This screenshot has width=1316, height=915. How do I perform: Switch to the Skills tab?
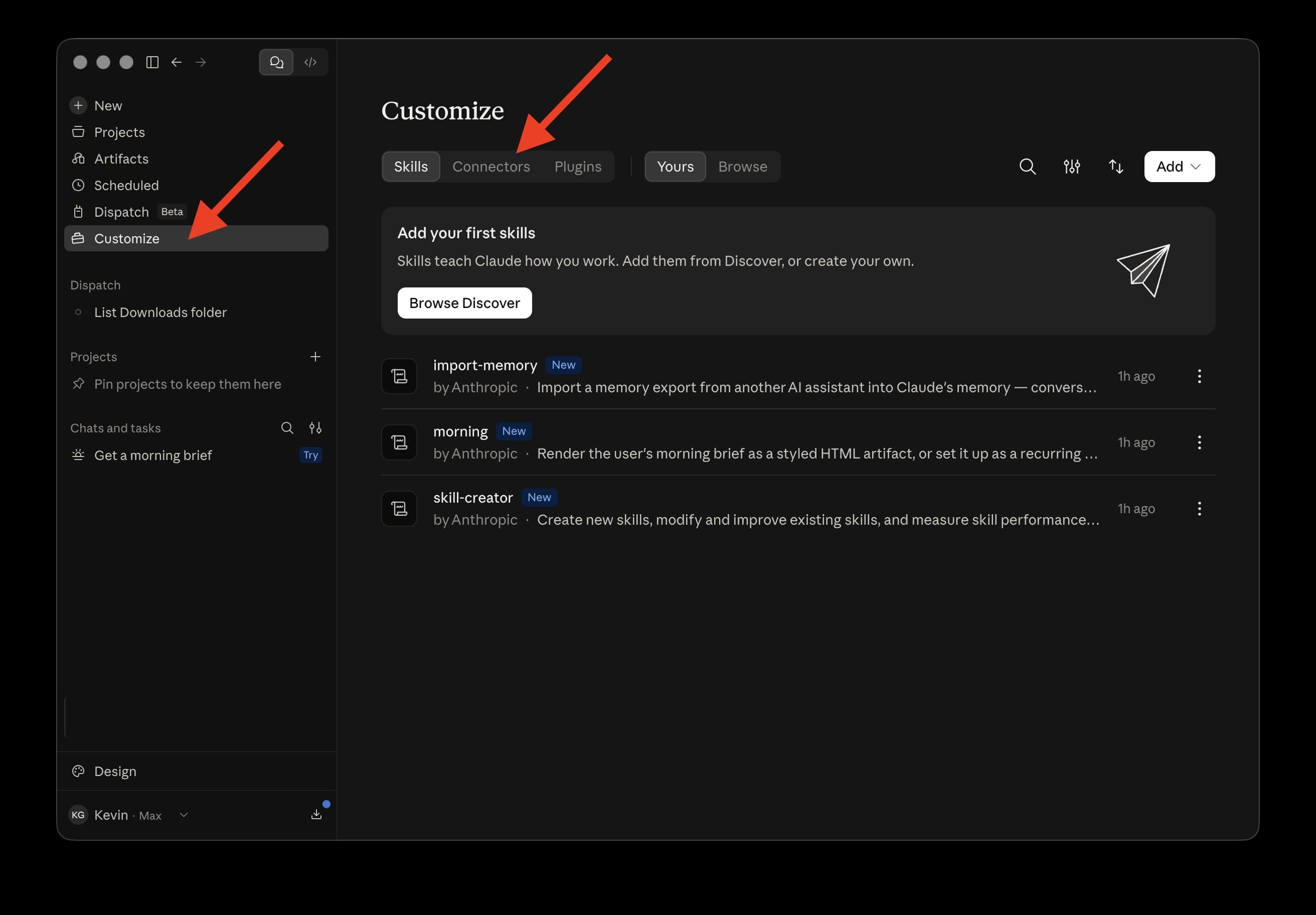[411, 166]
